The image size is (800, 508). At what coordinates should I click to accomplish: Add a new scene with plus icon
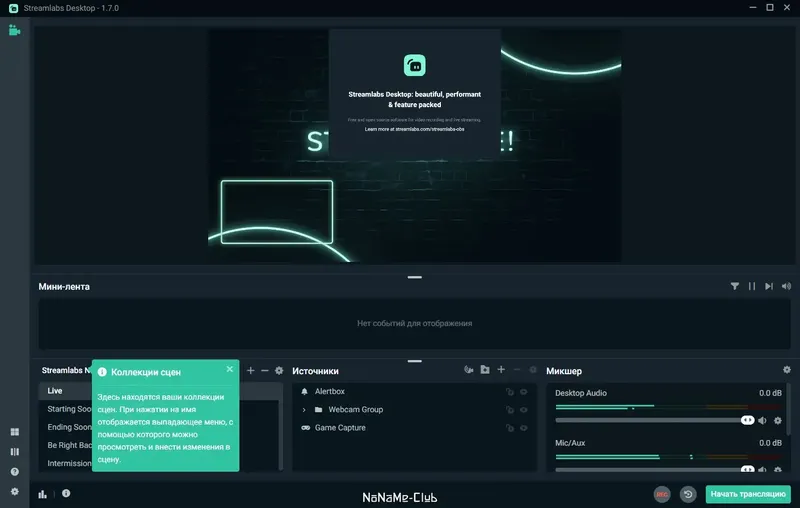click(x=251, y=370)
